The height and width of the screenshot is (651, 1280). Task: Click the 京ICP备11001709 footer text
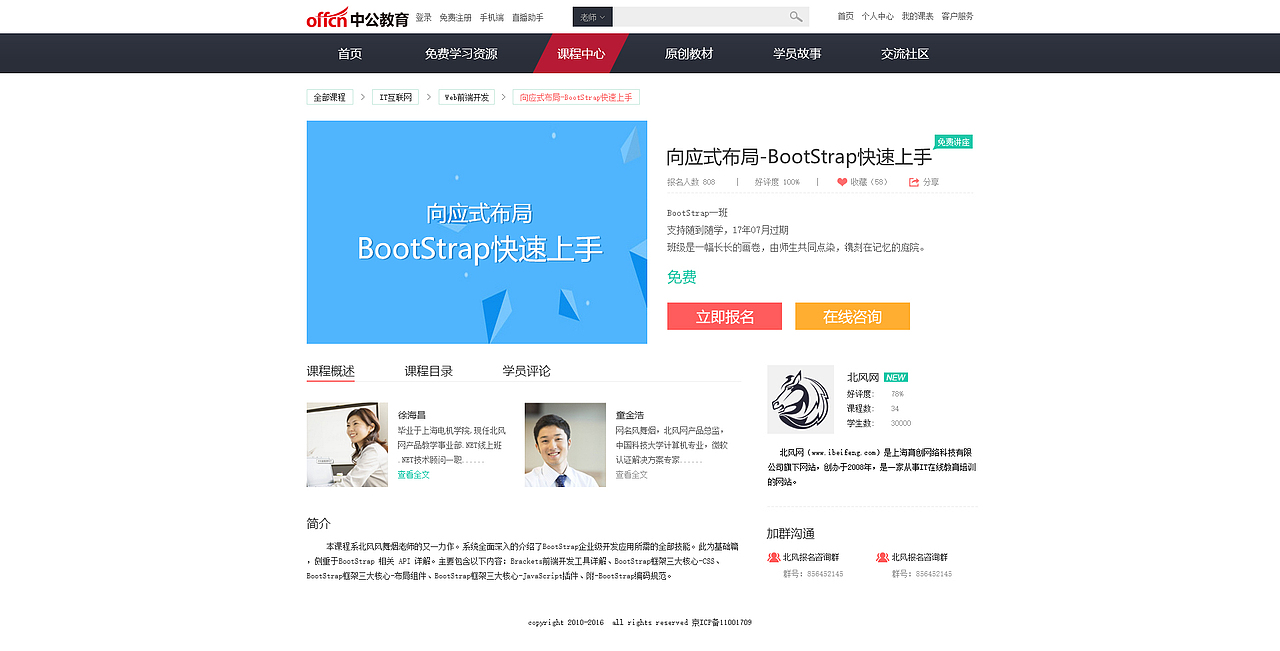pyautogui.click(x=721, y=622)
